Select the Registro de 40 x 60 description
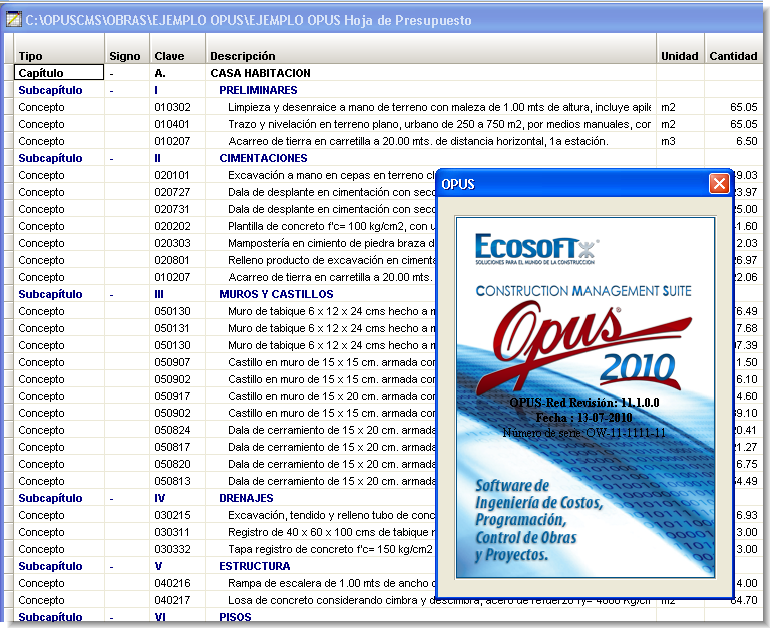Image resolution: width=770 pixels, height=628 pixels. click(331, 532)
